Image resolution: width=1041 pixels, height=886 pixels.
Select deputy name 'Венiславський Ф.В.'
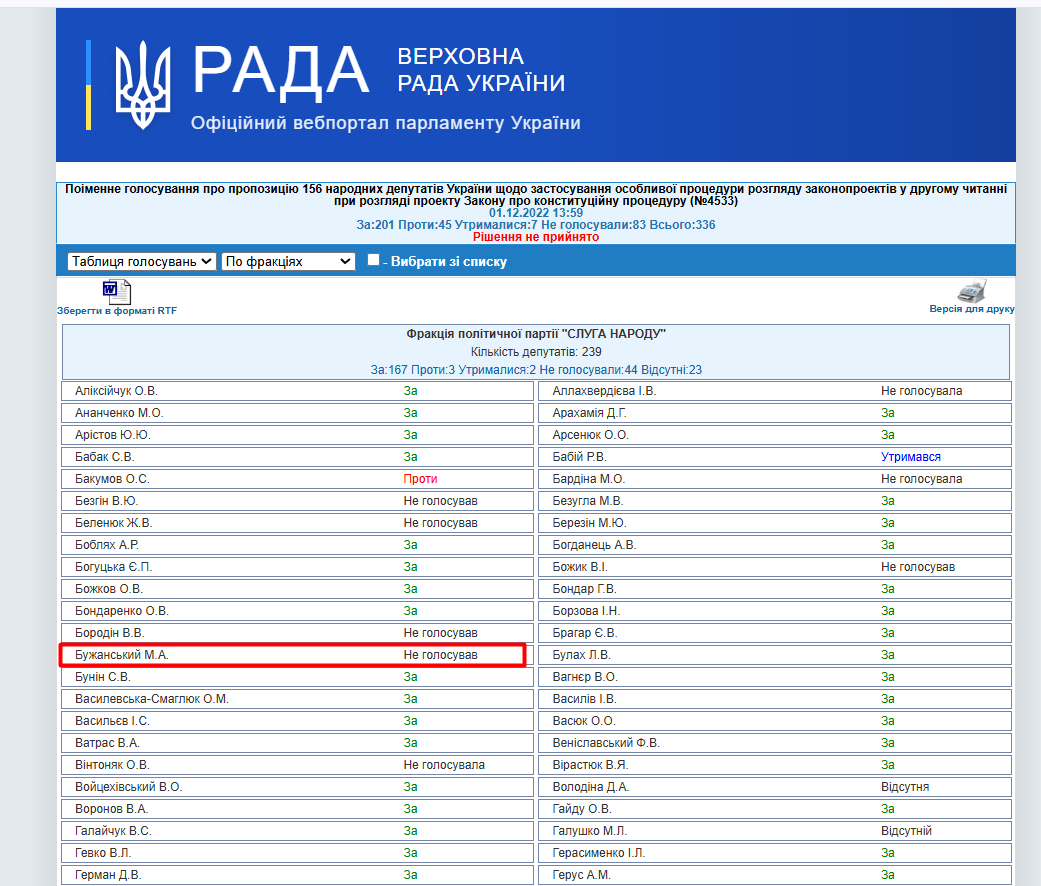point(606,743)
